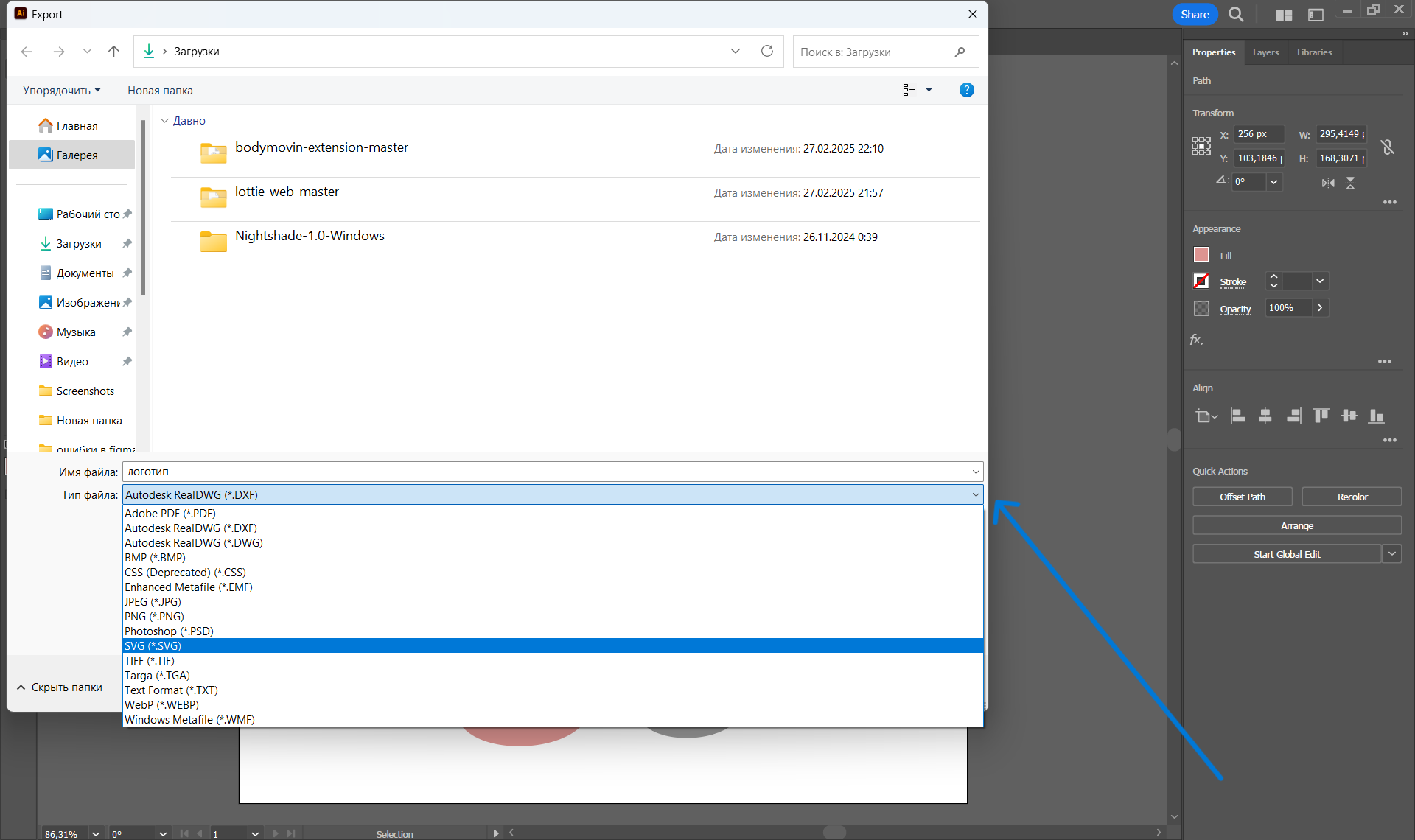Switch to the Layers tab
The height and width of the screenshot is (840, 1415).
tap(1265, 52)
